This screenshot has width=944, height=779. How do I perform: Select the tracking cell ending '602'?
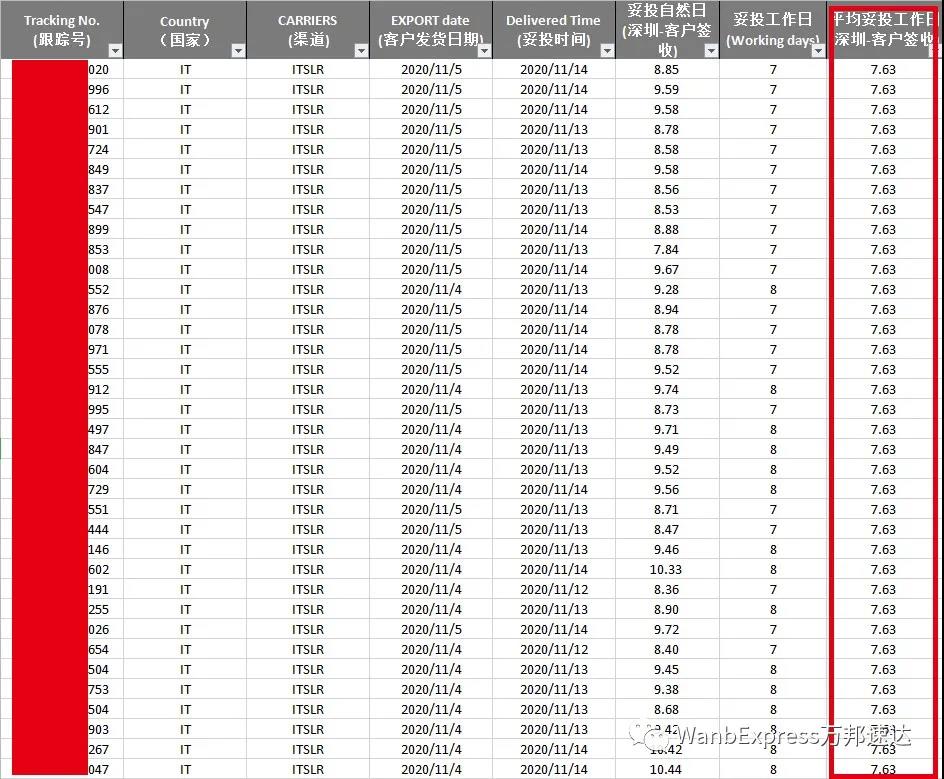pos(61,570)
